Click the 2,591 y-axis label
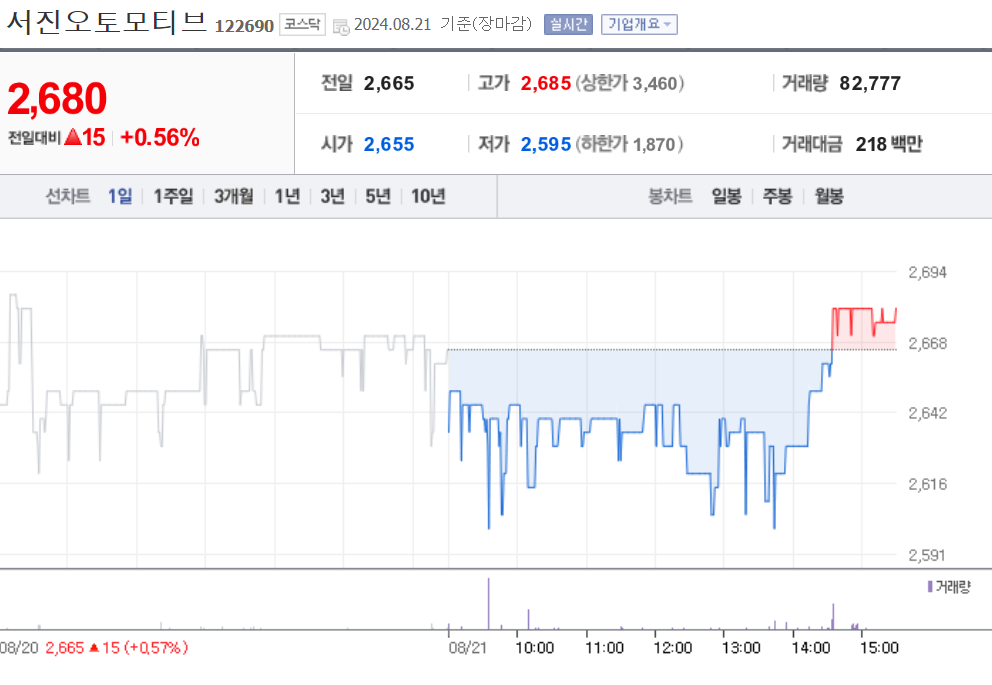 click(x=927, y=555)
